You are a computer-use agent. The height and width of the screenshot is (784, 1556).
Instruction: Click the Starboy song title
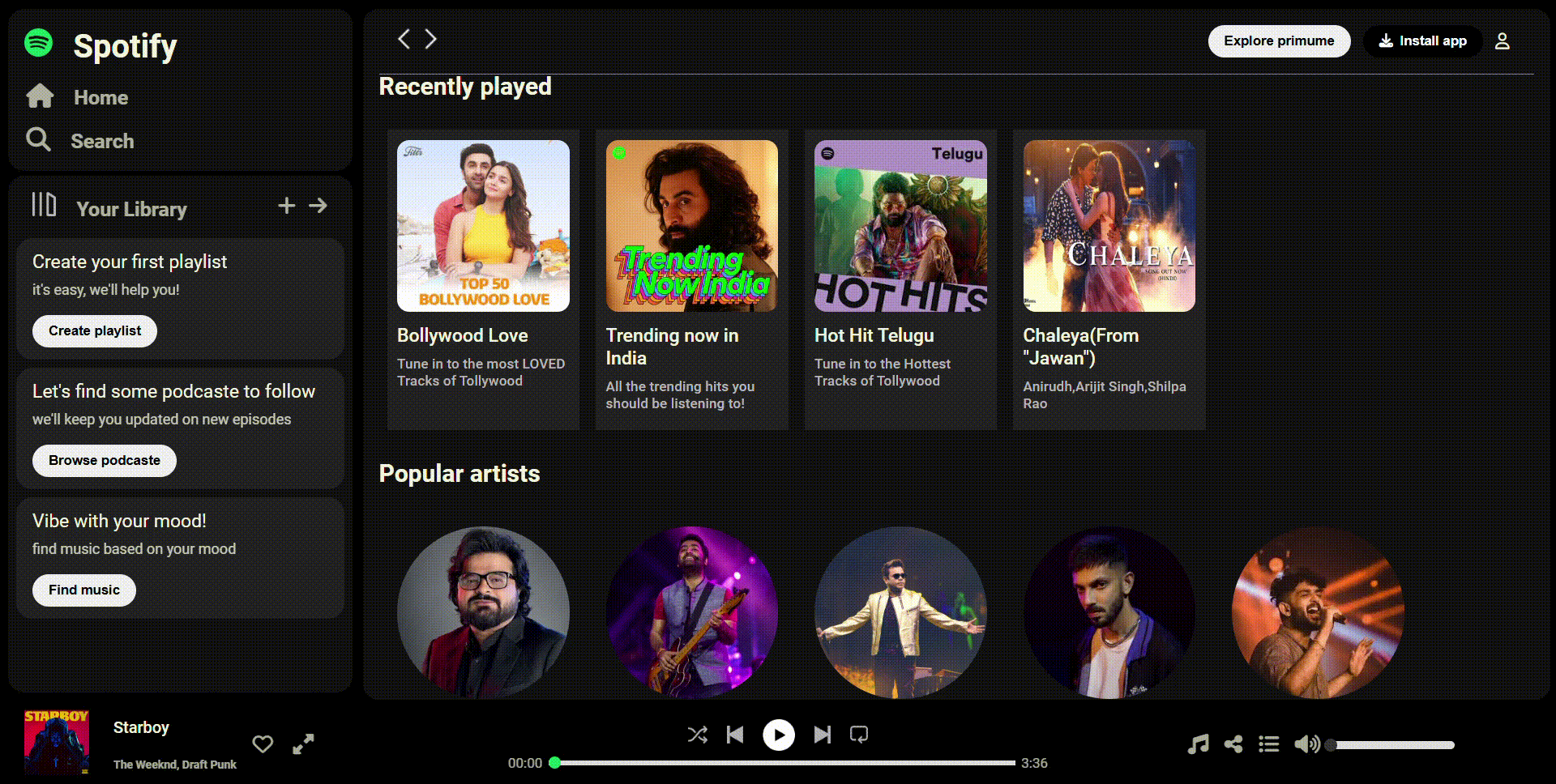141,727
